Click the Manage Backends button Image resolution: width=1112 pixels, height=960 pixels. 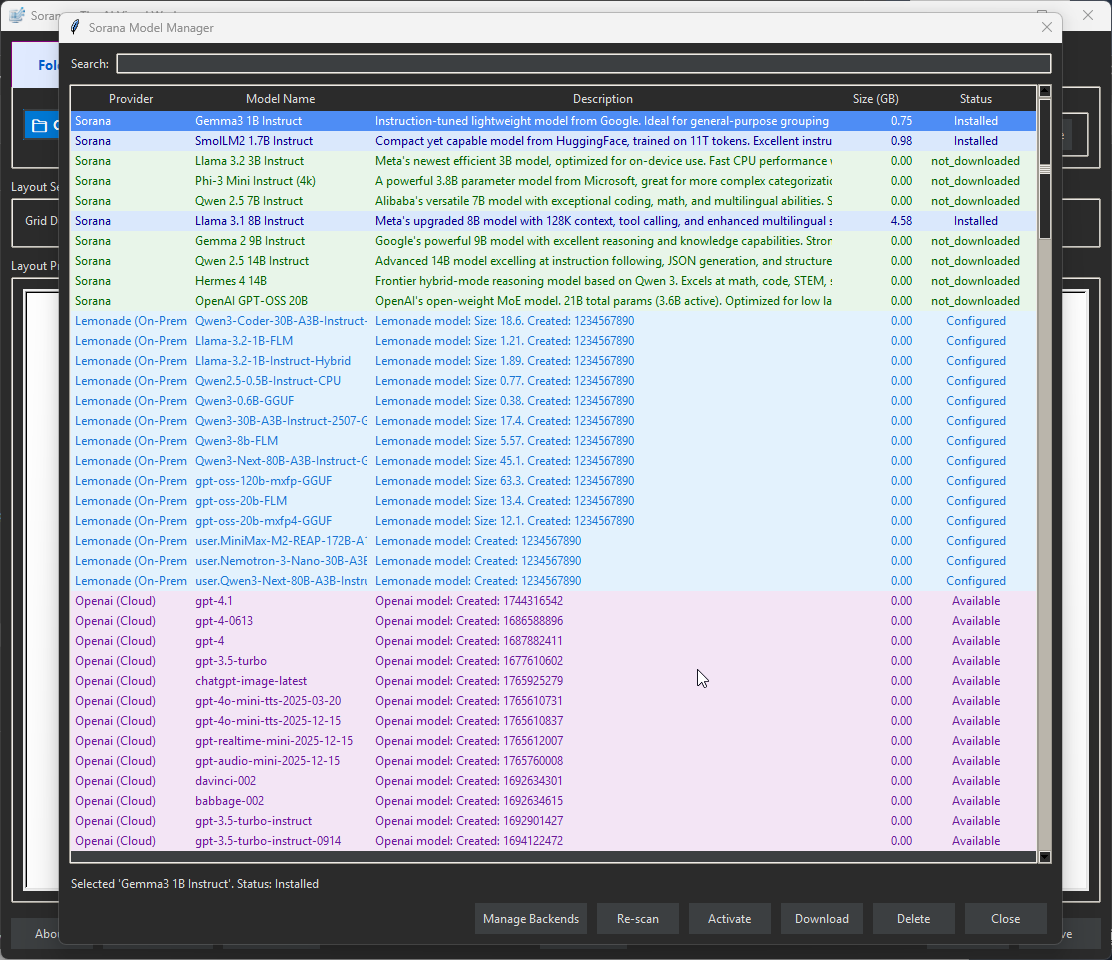530,918
